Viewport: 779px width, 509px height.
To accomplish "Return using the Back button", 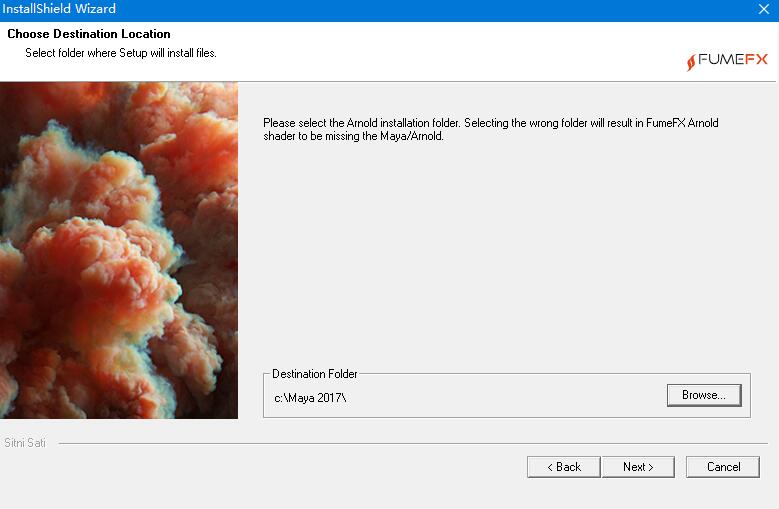I will (x=564, y=467).
